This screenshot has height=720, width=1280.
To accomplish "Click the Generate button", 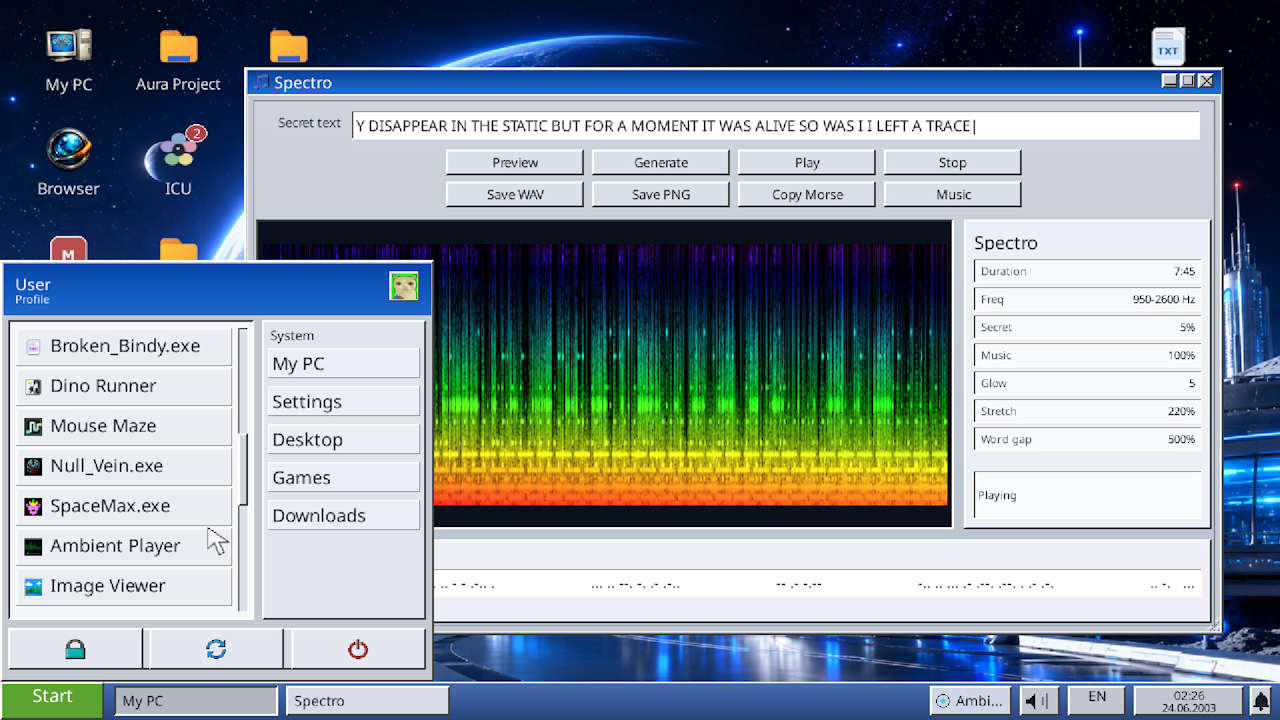I will click(661, 163).
